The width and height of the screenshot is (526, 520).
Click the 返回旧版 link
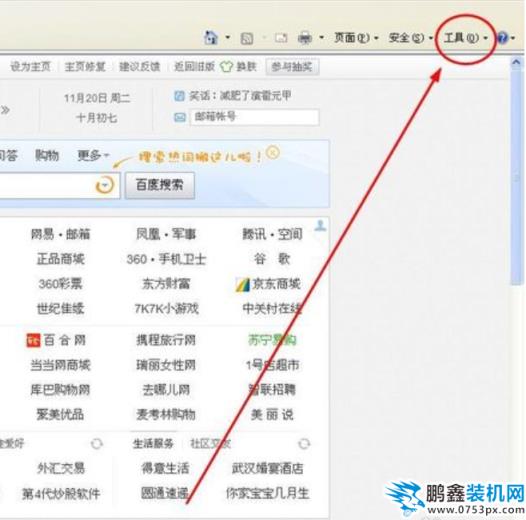click(x=194, y=66)
